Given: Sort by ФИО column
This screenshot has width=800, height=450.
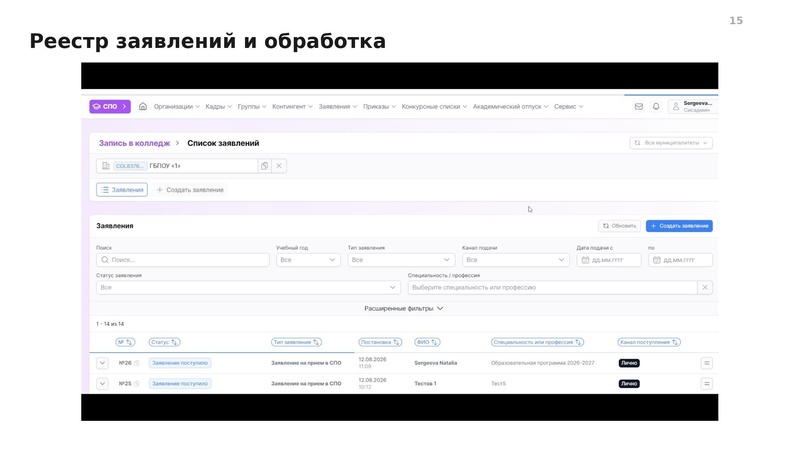Looking at the screenshot, I should point(427,342).
